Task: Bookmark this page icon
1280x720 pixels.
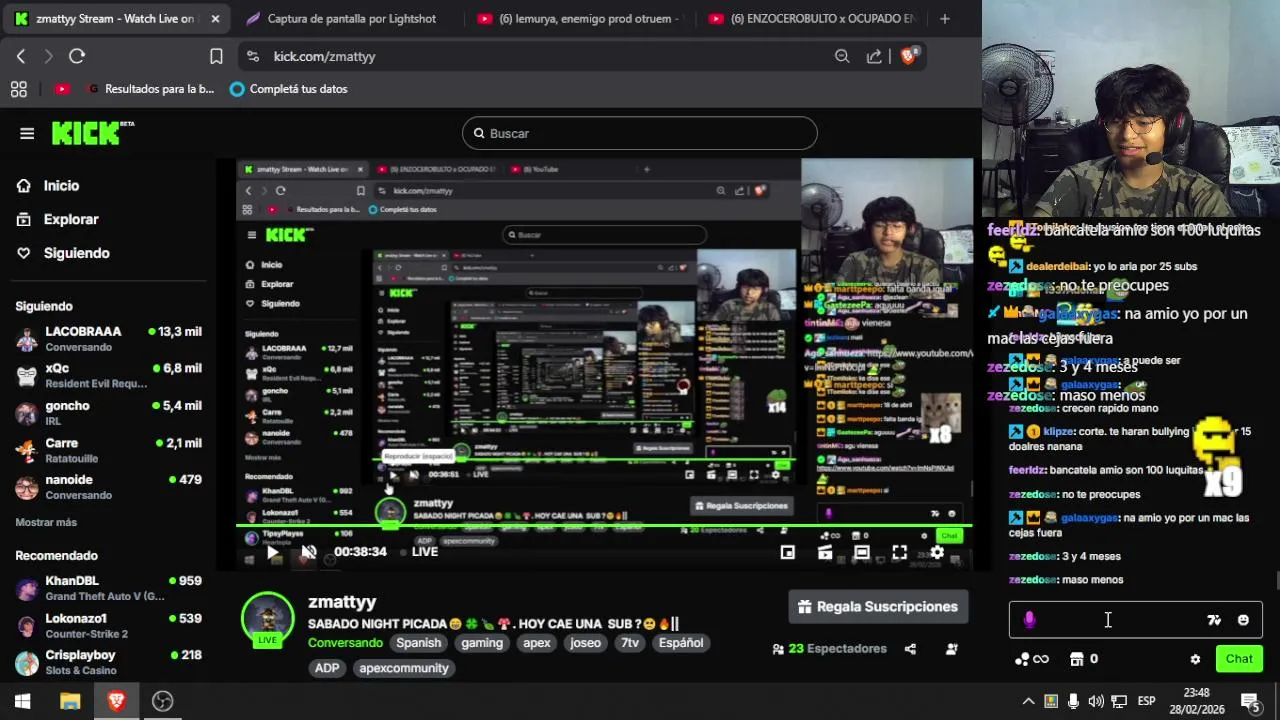Action: coord(216,56)
